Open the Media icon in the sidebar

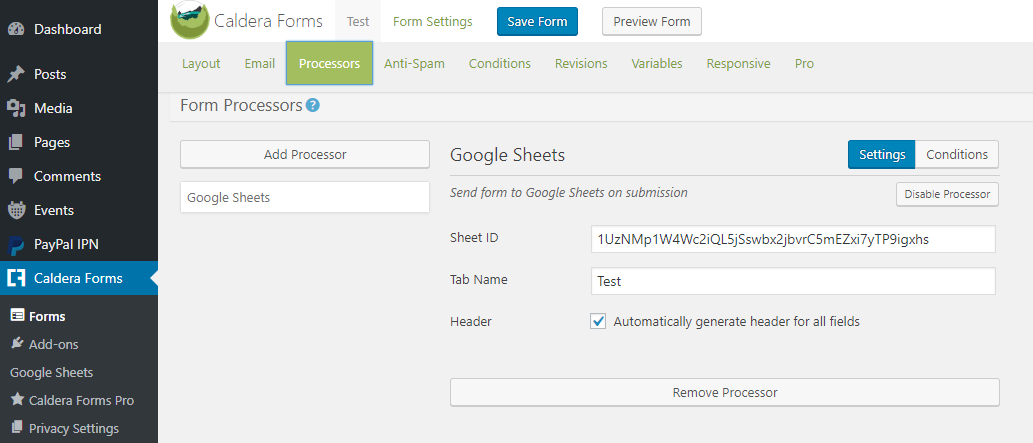click(x=16, y=108)
